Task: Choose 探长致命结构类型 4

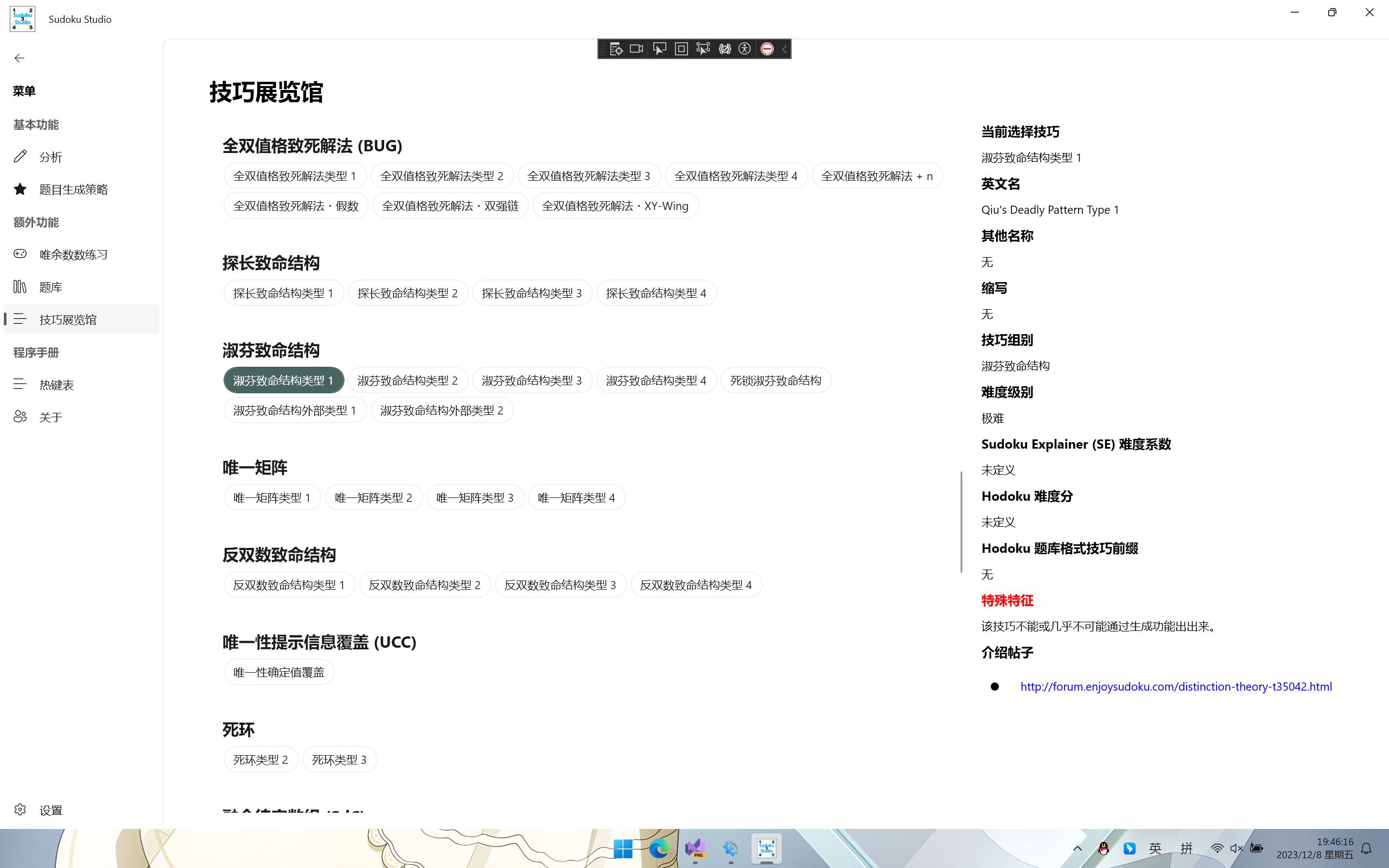Action: pos(657,293)
